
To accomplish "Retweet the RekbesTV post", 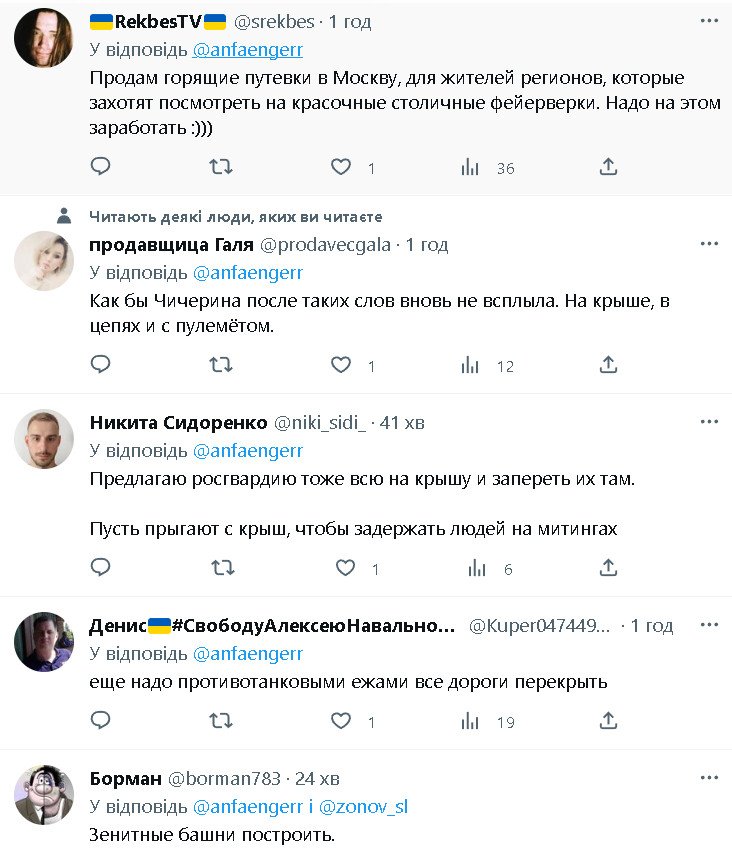I will (x=221, y=167).
